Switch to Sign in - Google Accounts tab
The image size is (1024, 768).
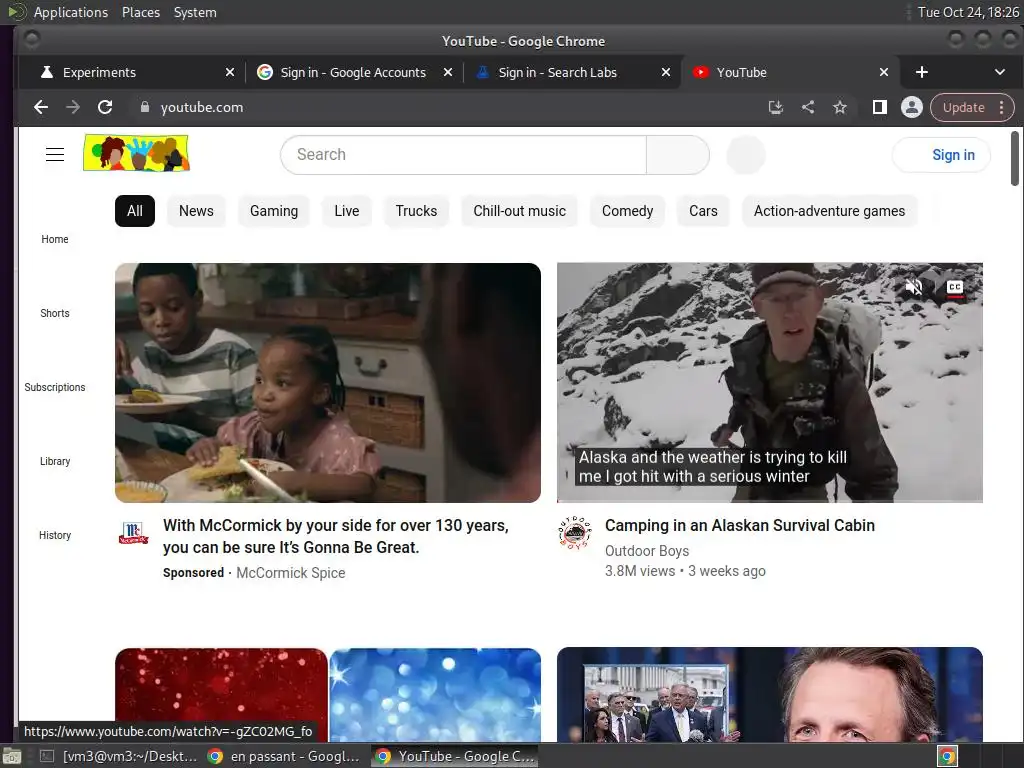(354, 72)
